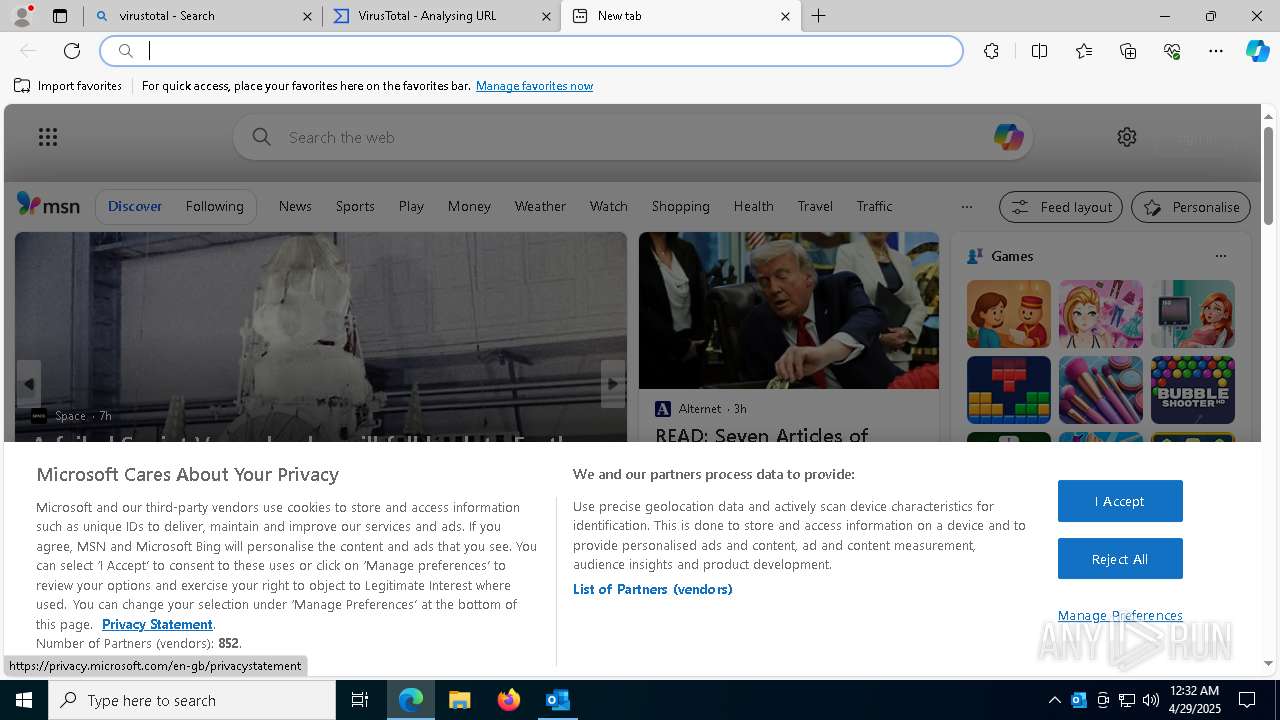Open List of Partners (vendors) link

652,589
